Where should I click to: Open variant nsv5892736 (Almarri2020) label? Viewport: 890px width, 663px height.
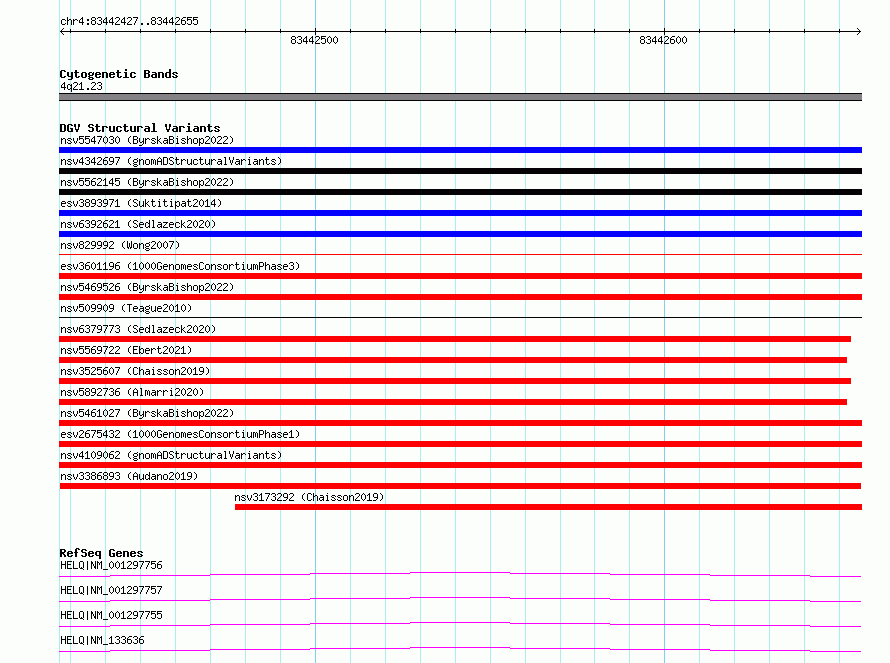click(132, 392)
